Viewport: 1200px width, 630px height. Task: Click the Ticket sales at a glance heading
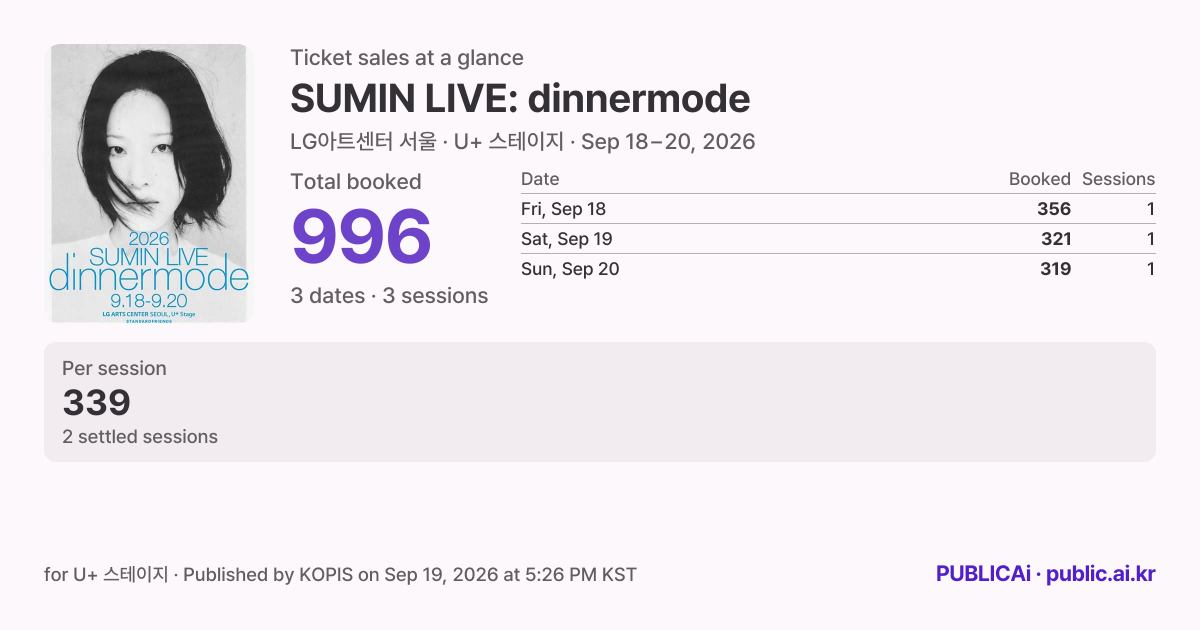407,58
